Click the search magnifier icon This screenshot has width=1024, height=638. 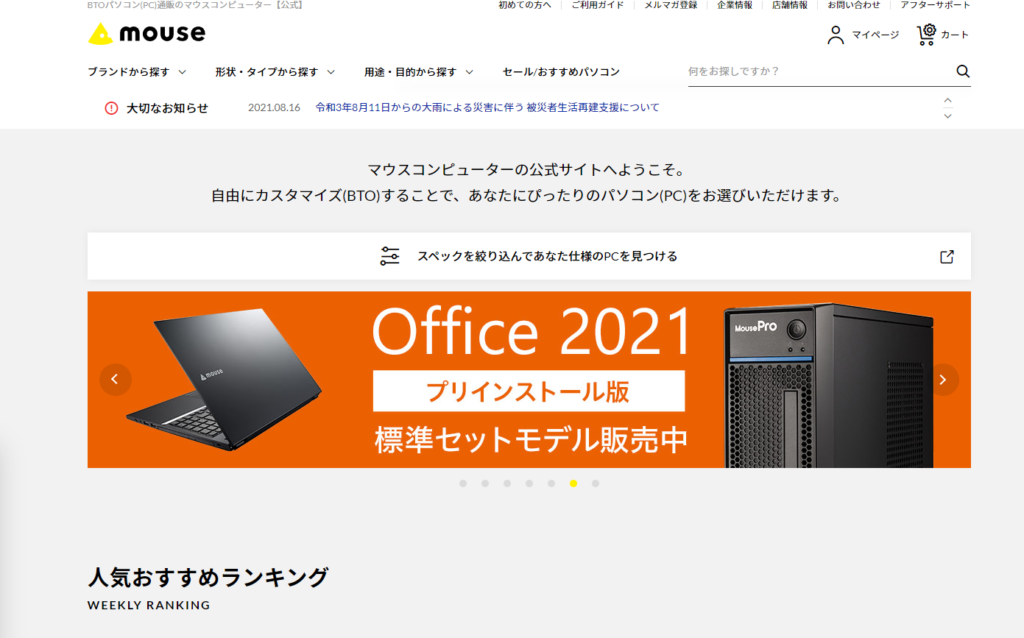(x=963, y=71)
